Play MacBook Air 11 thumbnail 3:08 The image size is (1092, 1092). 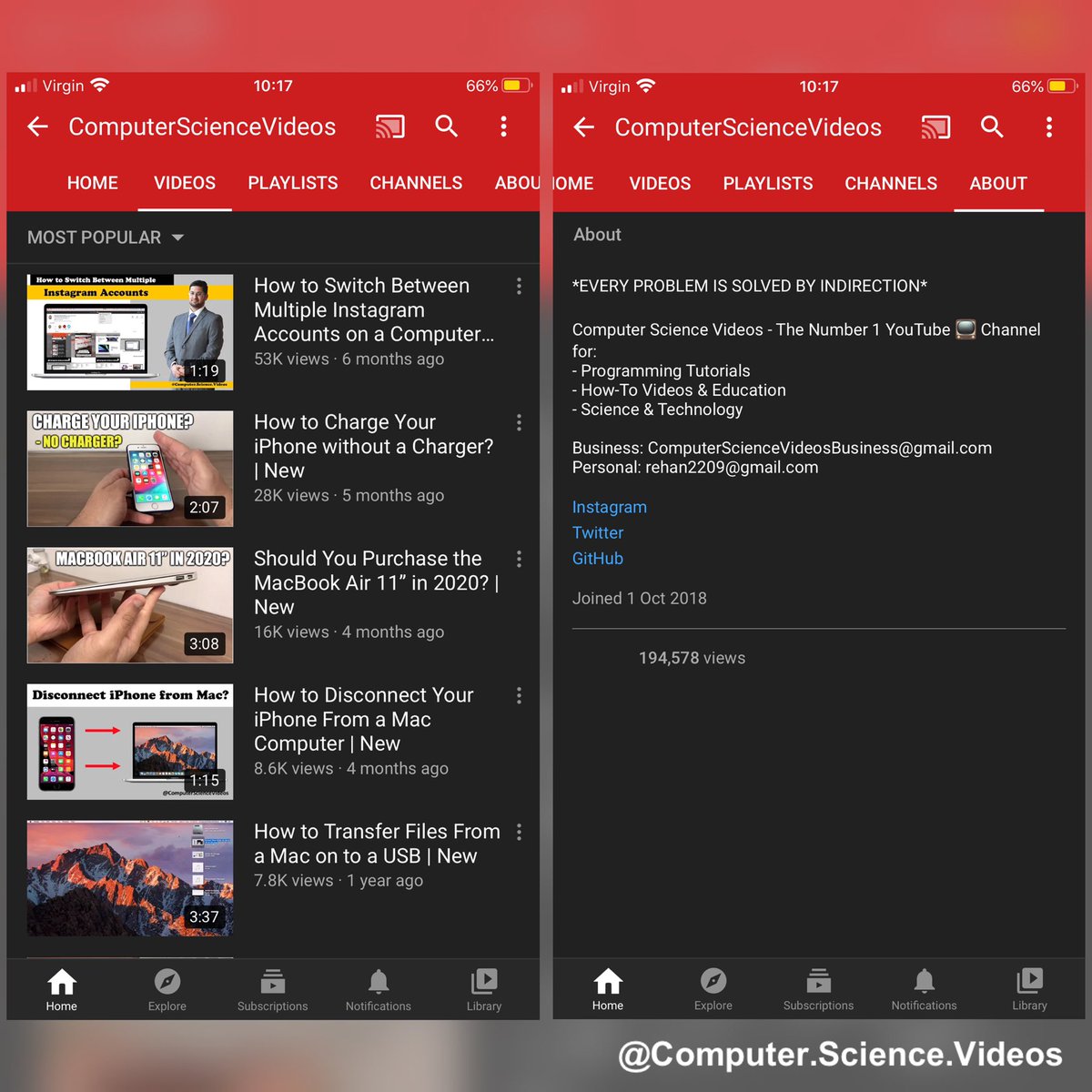(x=130, y=605)
